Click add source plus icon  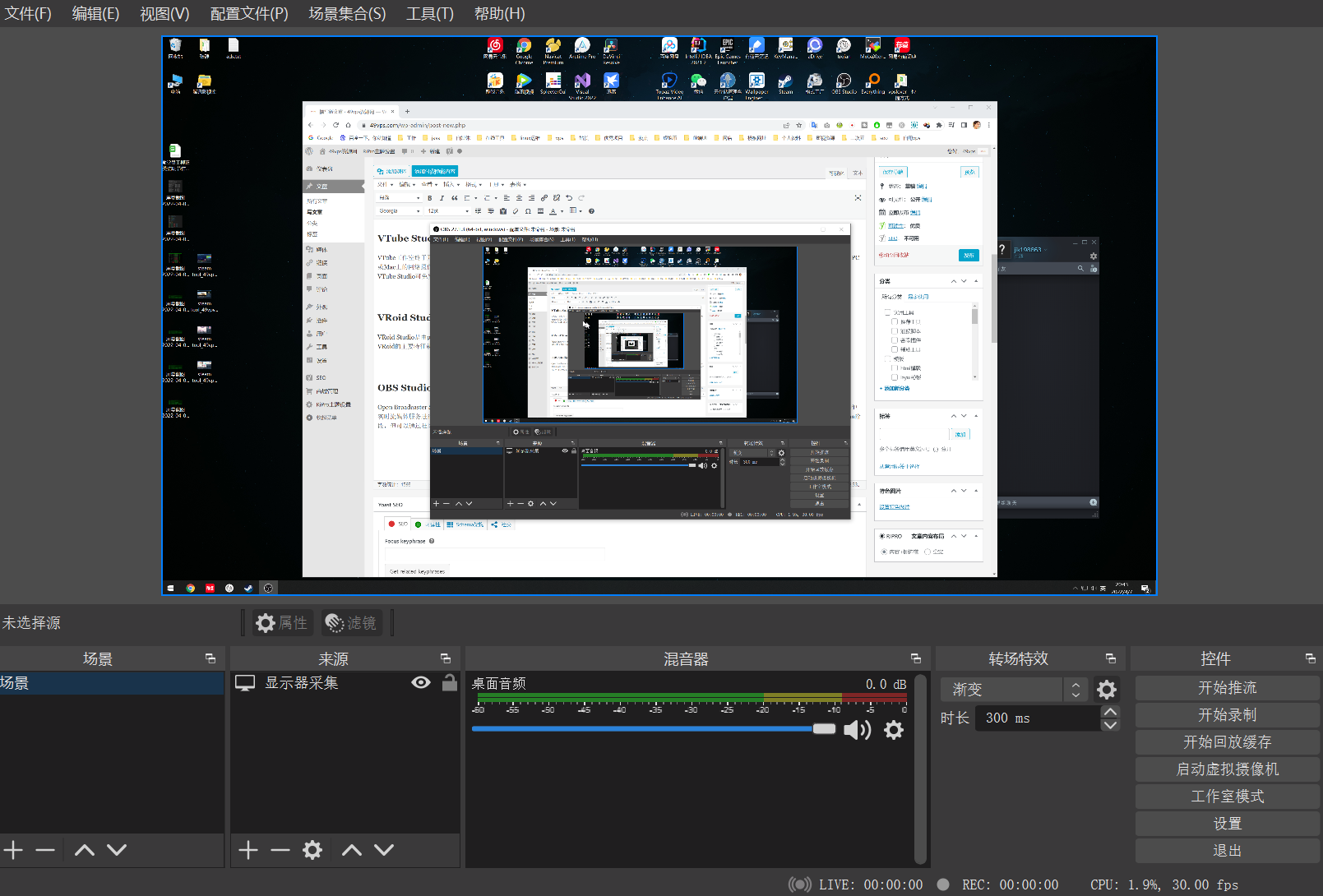(248, 850)
